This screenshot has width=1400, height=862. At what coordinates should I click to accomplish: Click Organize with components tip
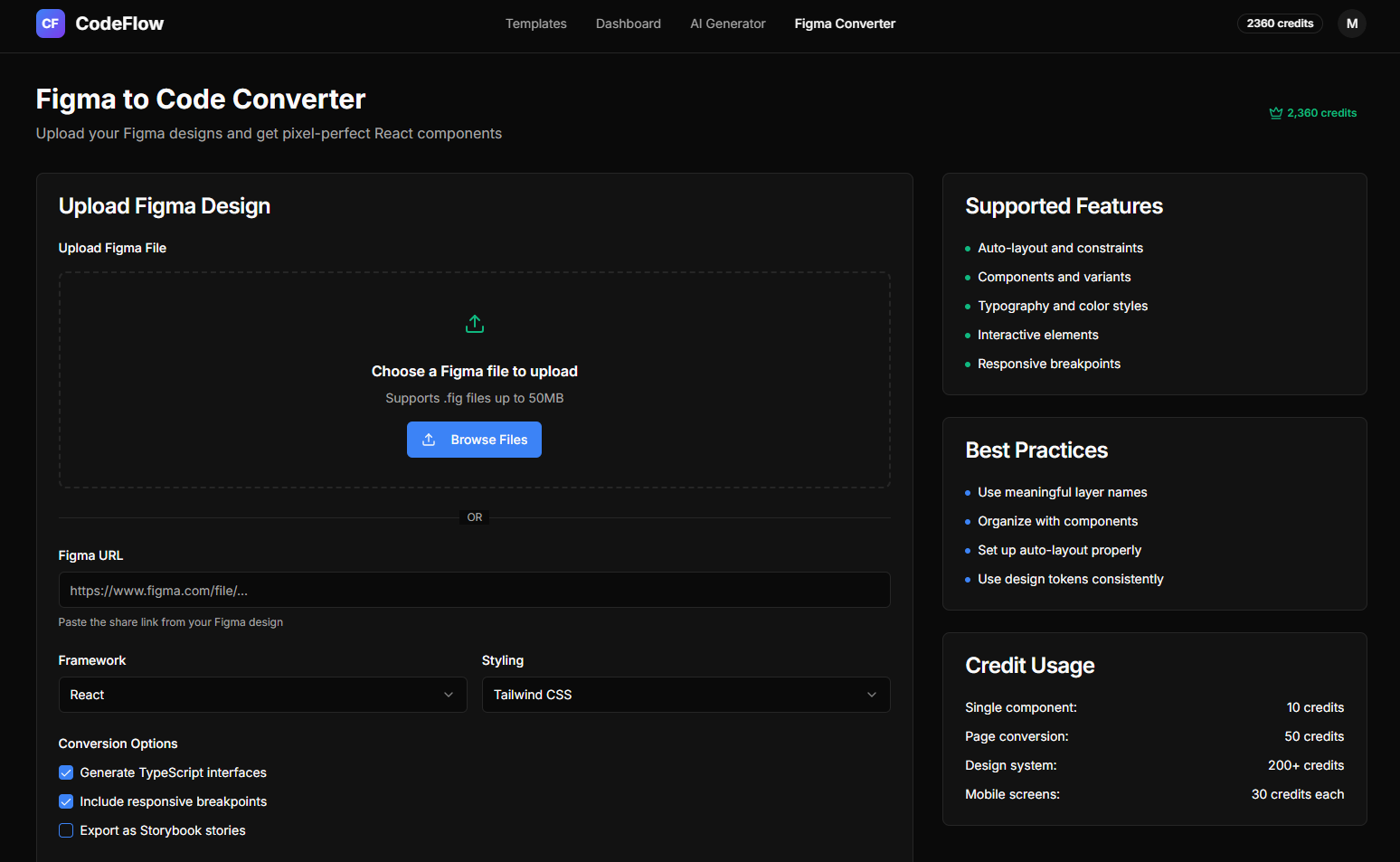pos(1058,521)
